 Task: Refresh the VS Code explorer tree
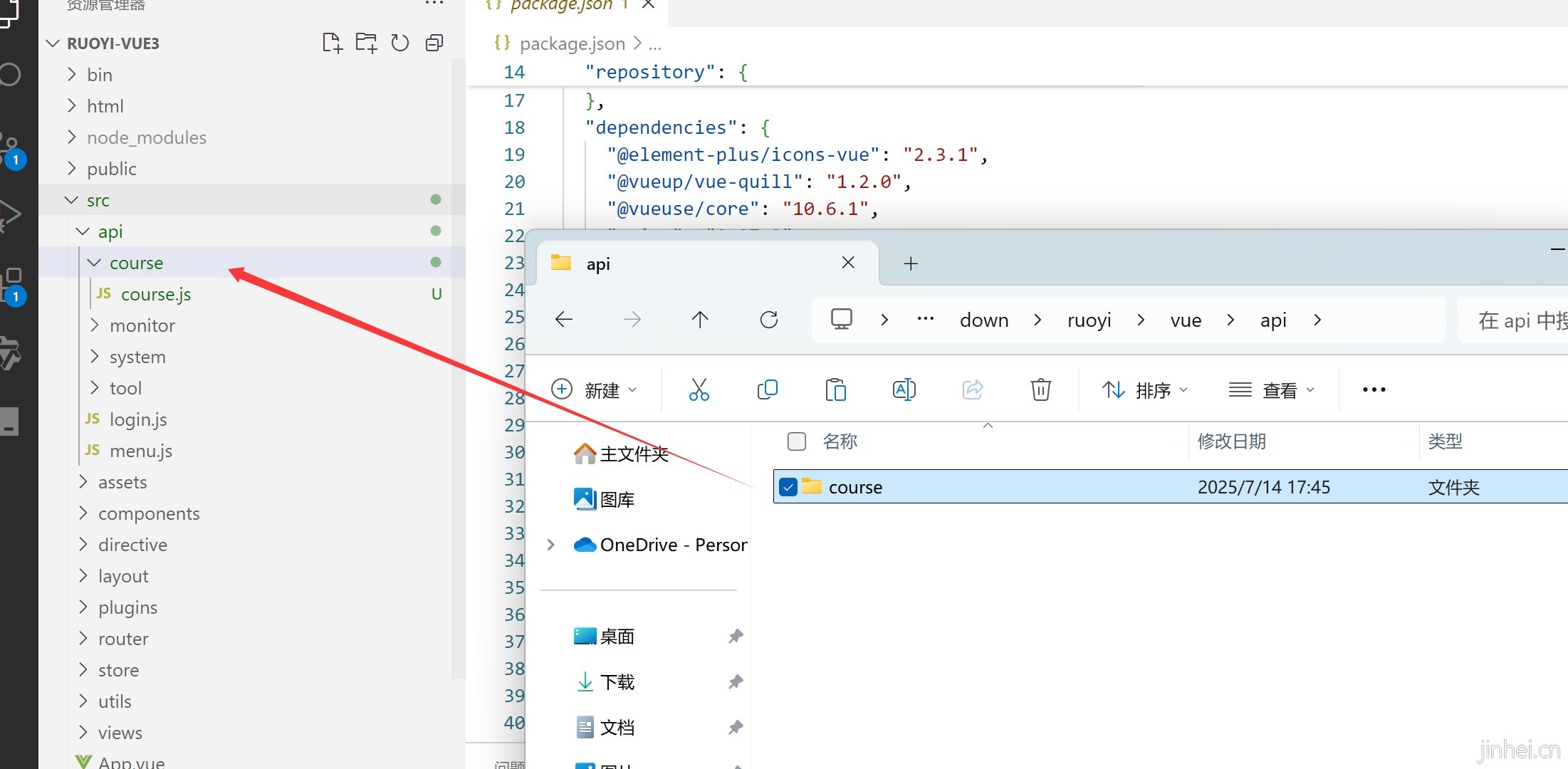tap(400, 43)
